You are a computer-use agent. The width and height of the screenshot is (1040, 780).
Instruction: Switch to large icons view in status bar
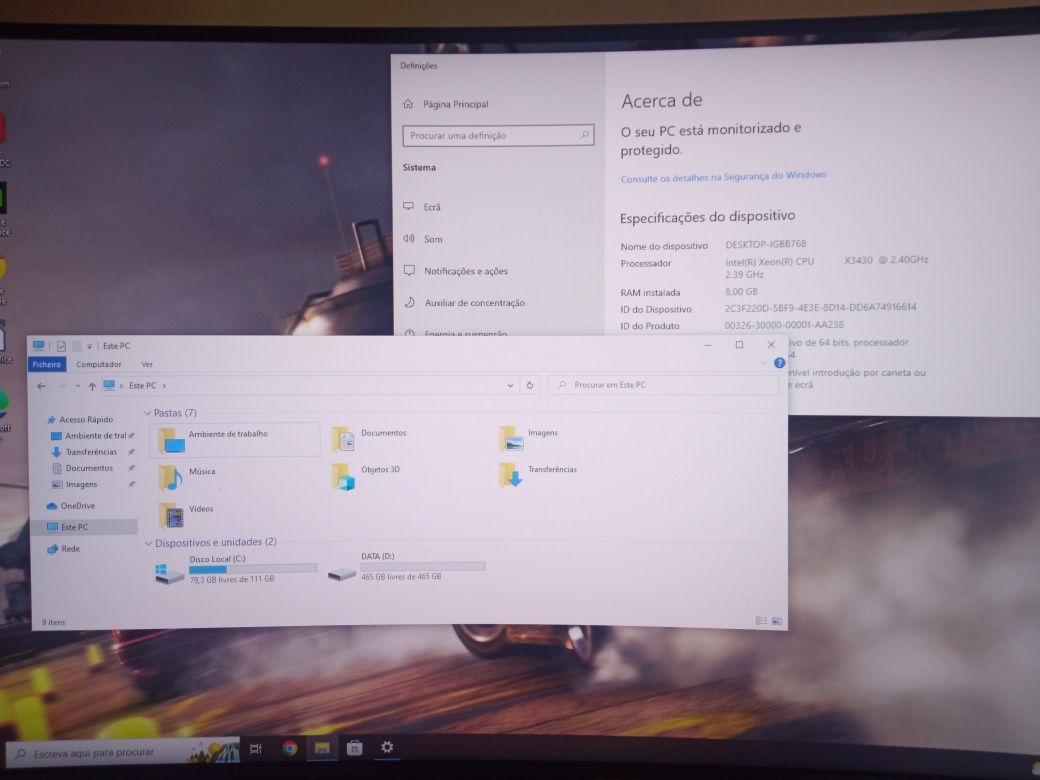[x=777, y=621]
